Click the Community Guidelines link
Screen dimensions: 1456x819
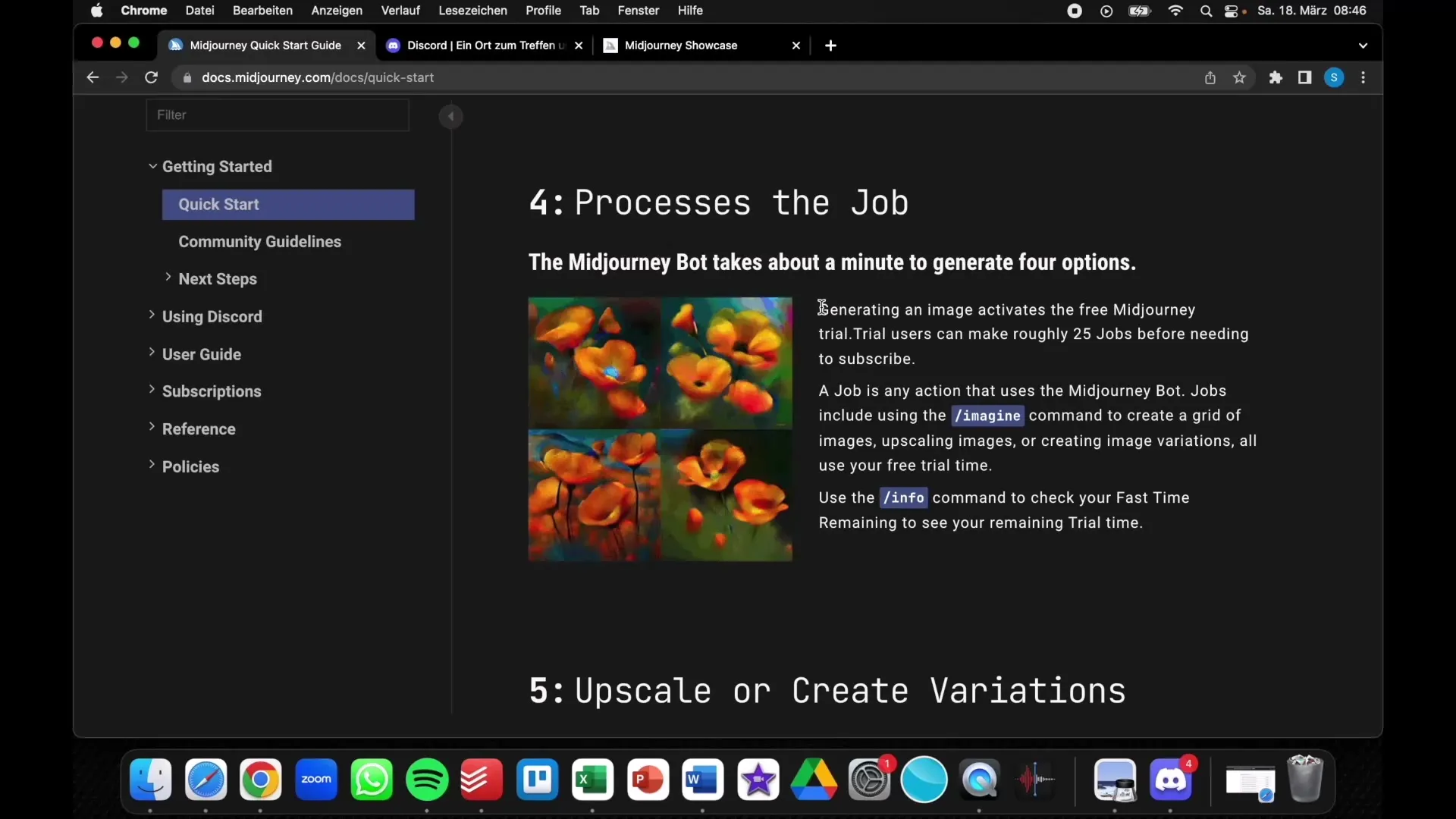(260, 241)
